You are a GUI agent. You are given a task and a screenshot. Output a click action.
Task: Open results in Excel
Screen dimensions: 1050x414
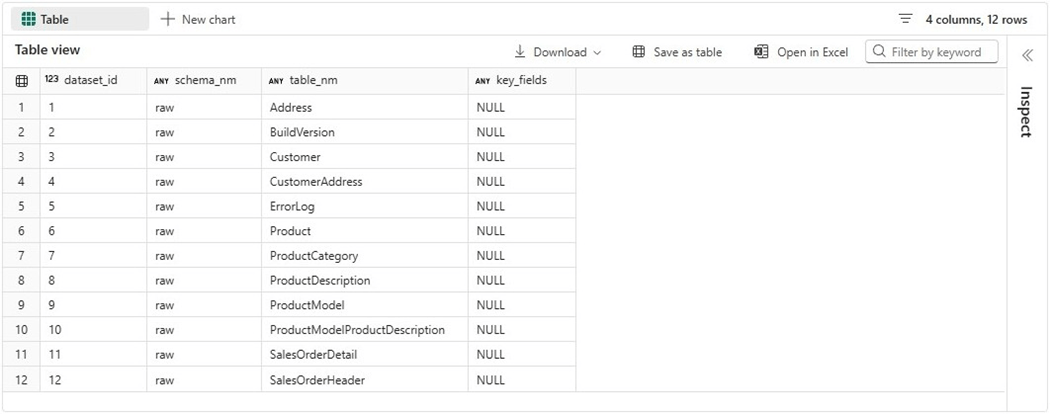click(x=801, y=52)
